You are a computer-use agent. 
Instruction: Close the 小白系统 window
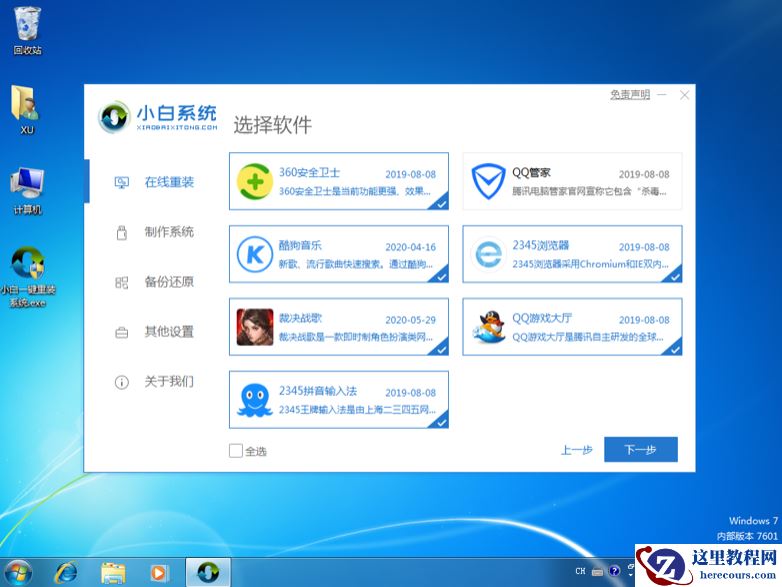[685, 95]
